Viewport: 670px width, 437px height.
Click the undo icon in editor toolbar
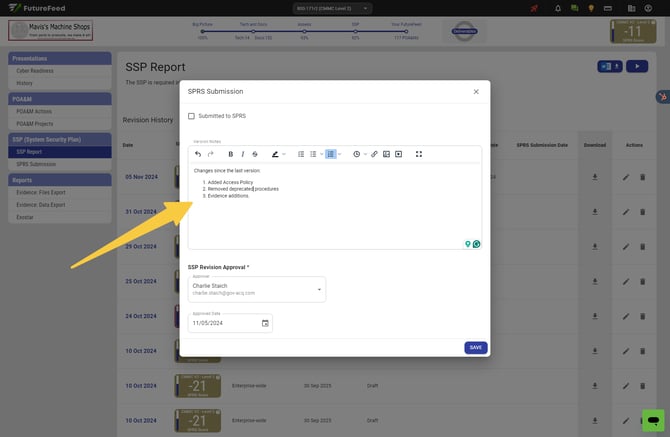coord(198,154)
